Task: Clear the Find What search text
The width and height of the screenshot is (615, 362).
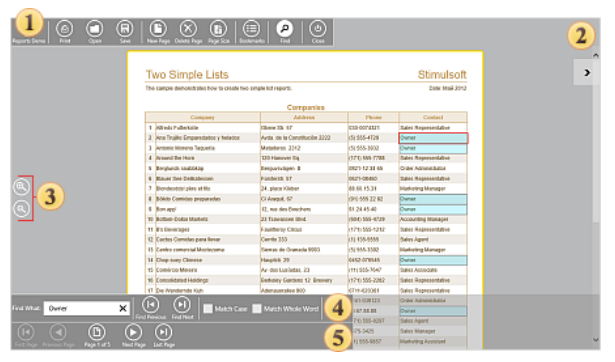Action: tap(123, 309)
